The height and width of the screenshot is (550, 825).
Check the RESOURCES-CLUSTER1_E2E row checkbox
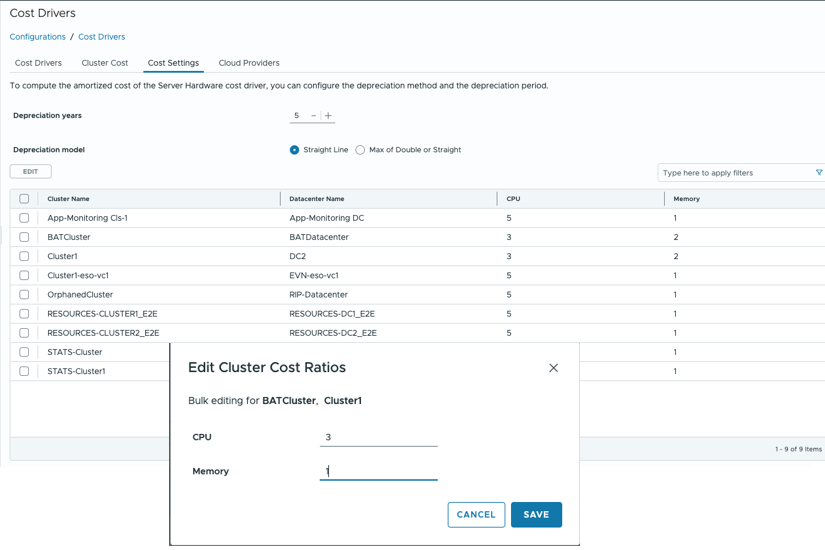point(24,314)
